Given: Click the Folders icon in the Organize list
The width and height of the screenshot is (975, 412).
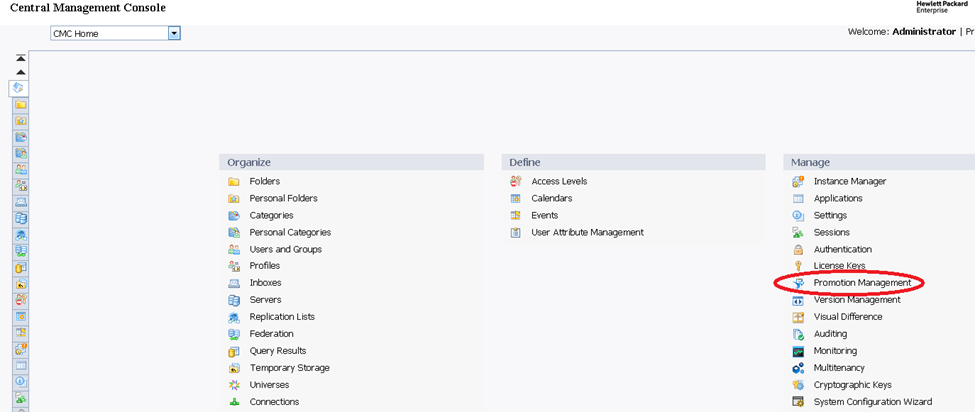Looking at the screenshot, I should pos(234,182).
